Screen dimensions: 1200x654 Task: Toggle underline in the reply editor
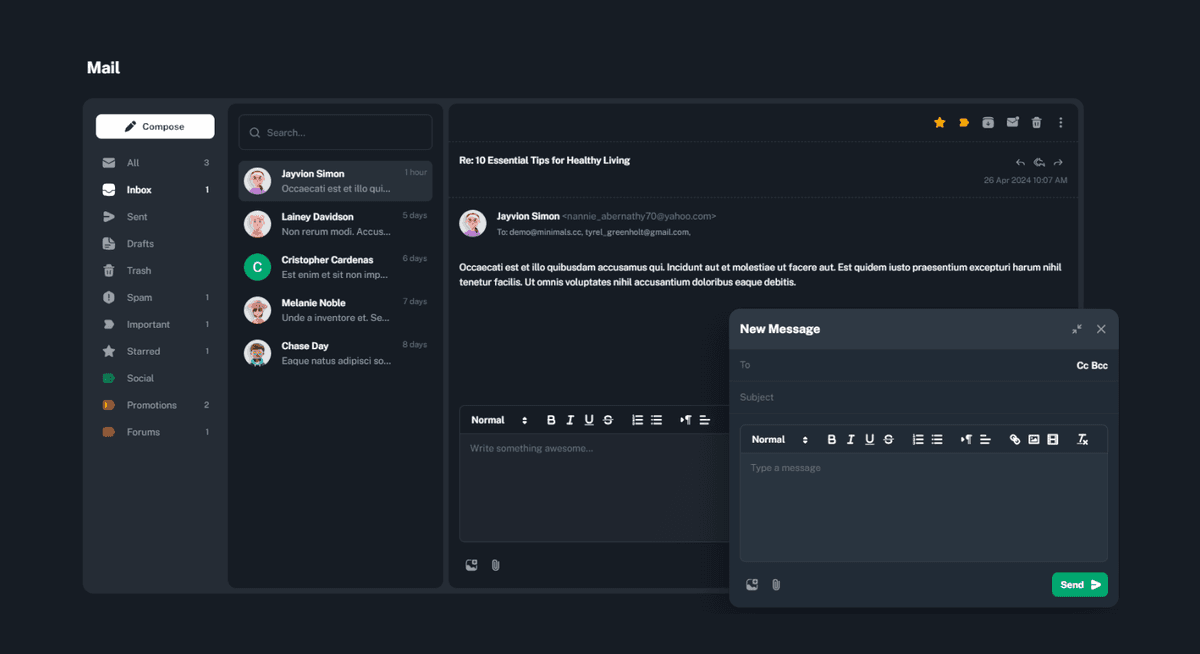point(589,420)
